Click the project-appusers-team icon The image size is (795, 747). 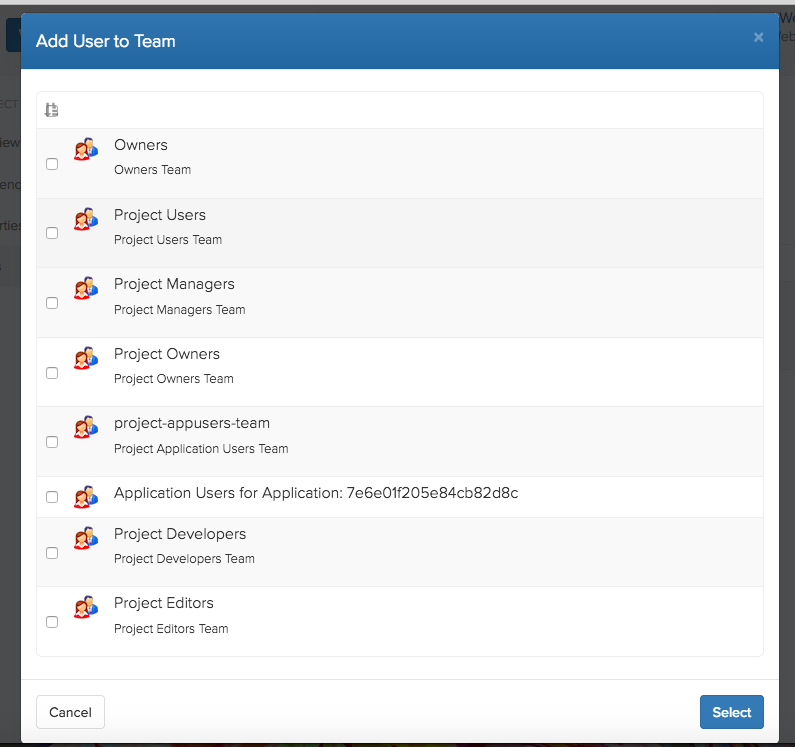click(85, 428)
